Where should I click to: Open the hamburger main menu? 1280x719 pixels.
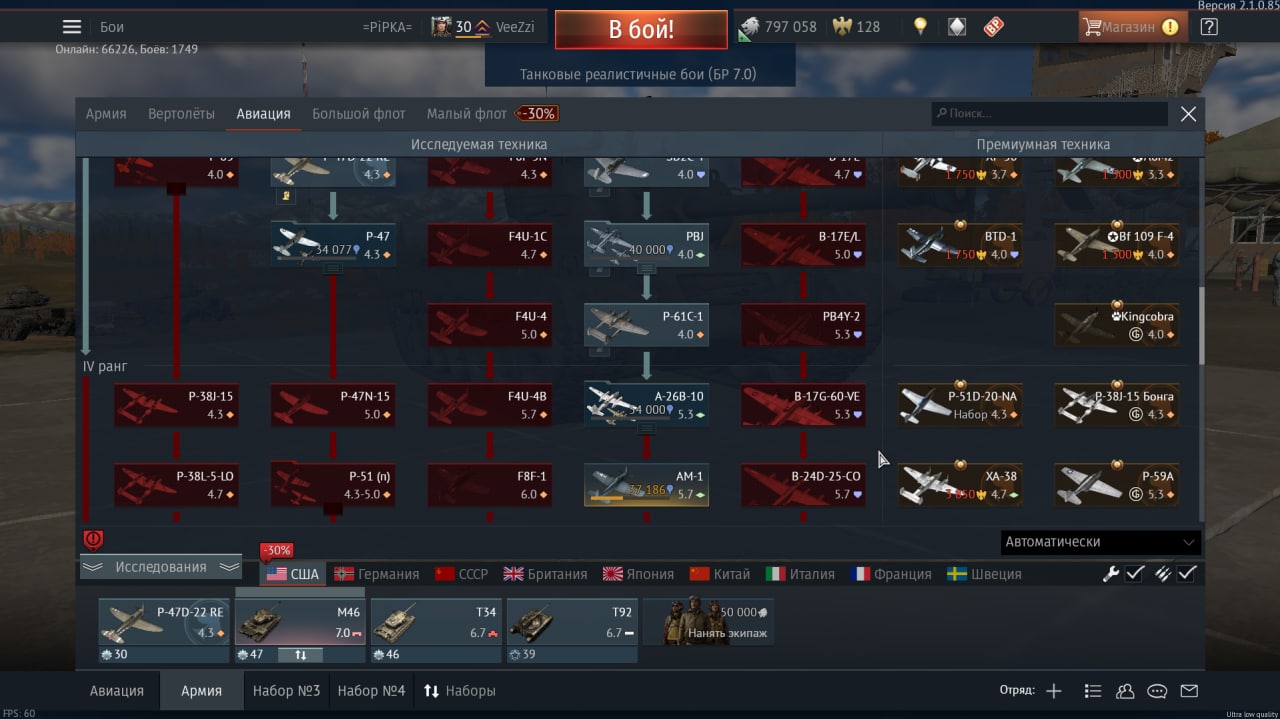coord(72,27)
